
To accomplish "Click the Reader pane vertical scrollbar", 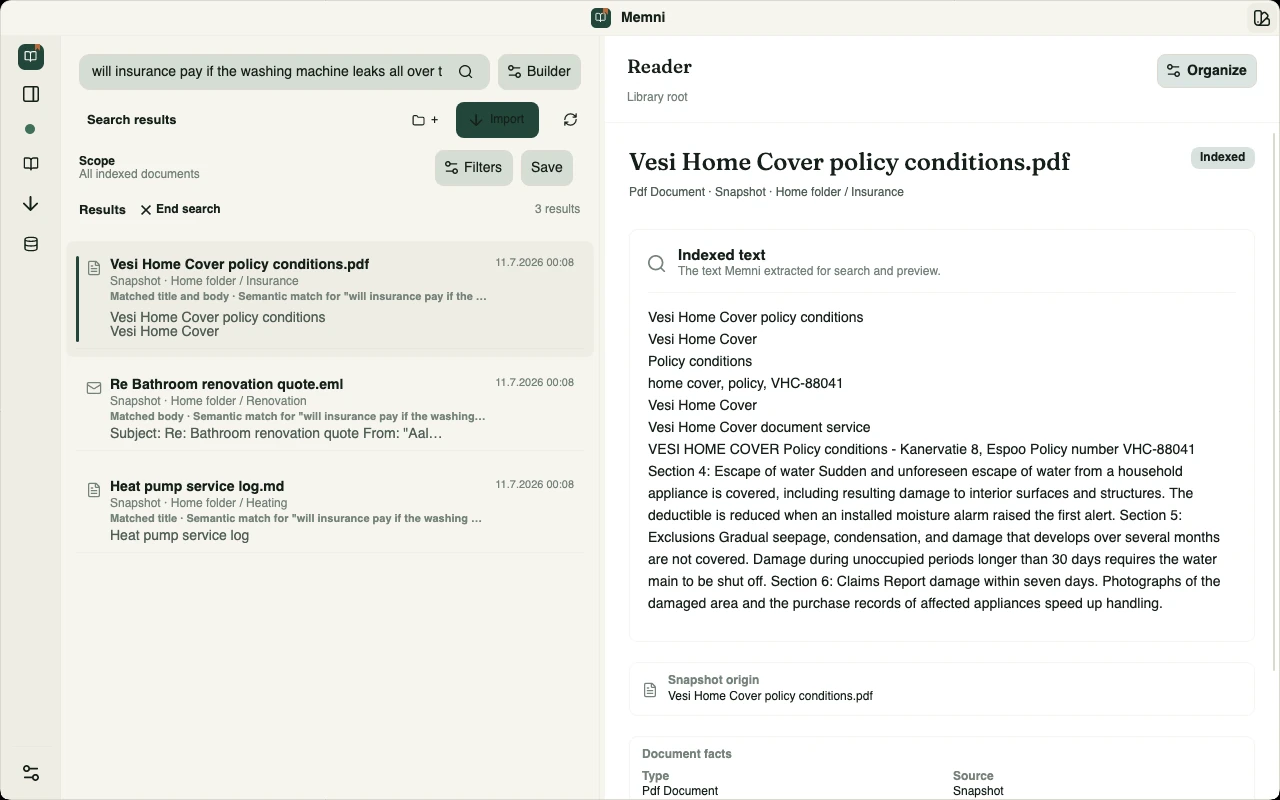I will coord(1274,400).
